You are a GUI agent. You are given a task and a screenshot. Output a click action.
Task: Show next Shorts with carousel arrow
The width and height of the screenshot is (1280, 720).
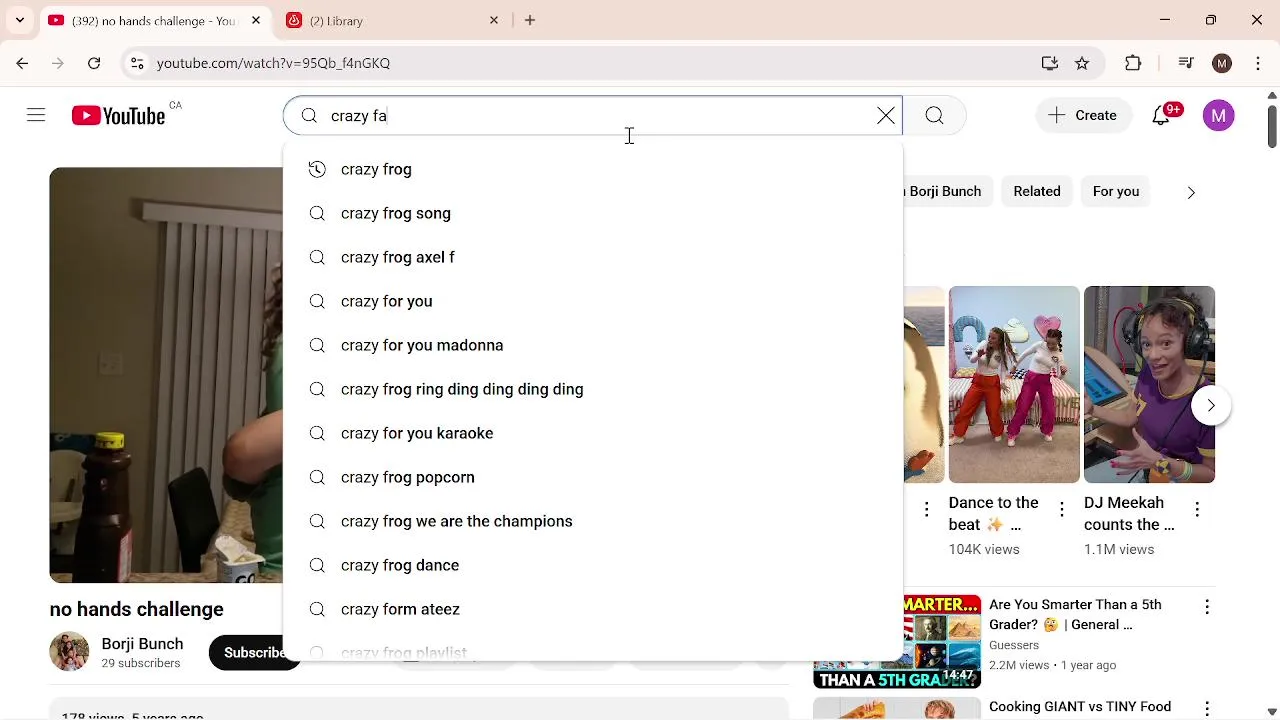[1211, 405]
